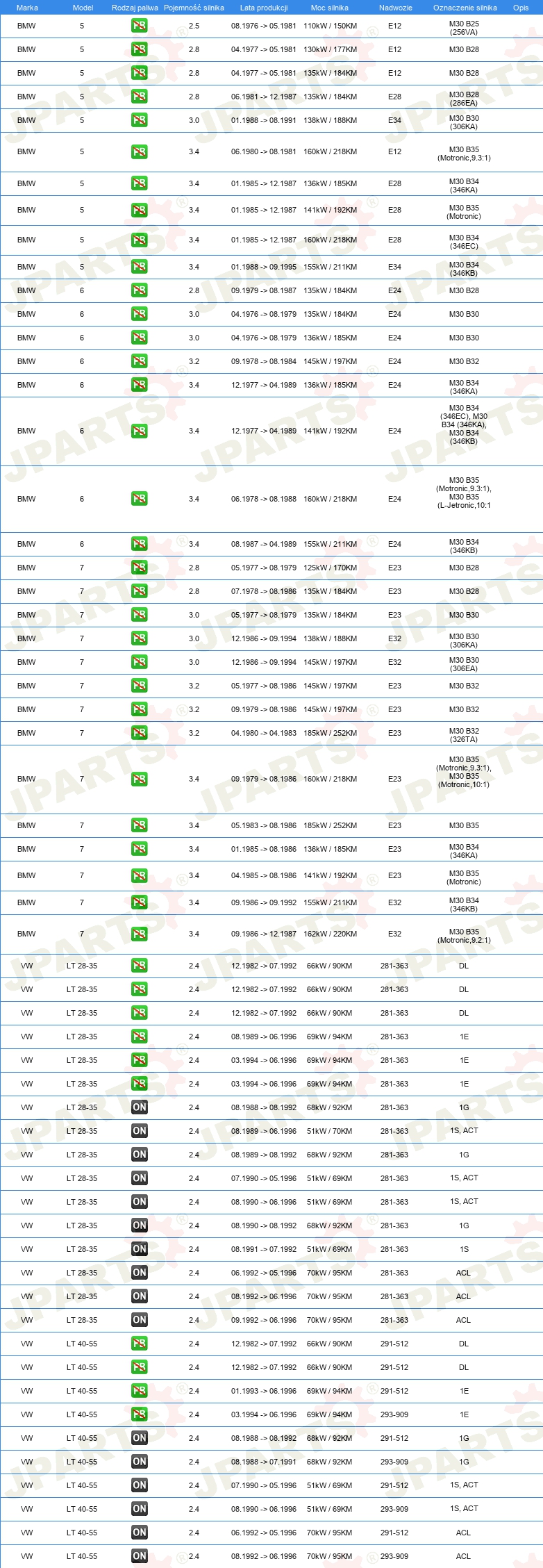The image size is (543, 1568).
Task: Click engine code M30 B30 (306EA)
Action: (464, 664)
